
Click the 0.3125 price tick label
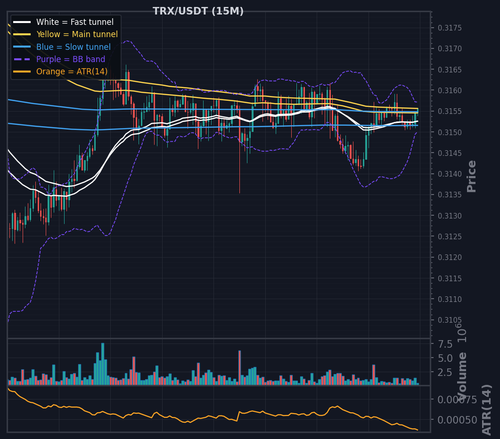pos(450,237)
